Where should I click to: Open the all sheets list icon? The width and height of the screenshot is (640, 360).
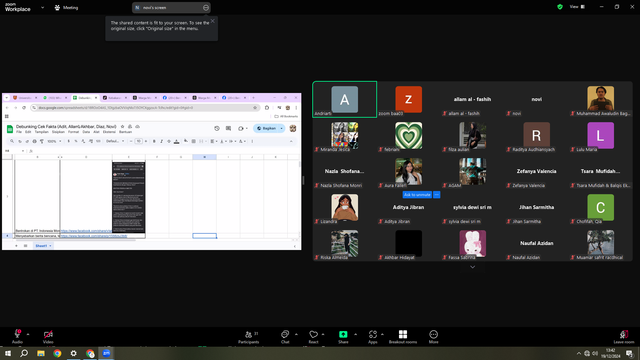click(x=25, y=246)
